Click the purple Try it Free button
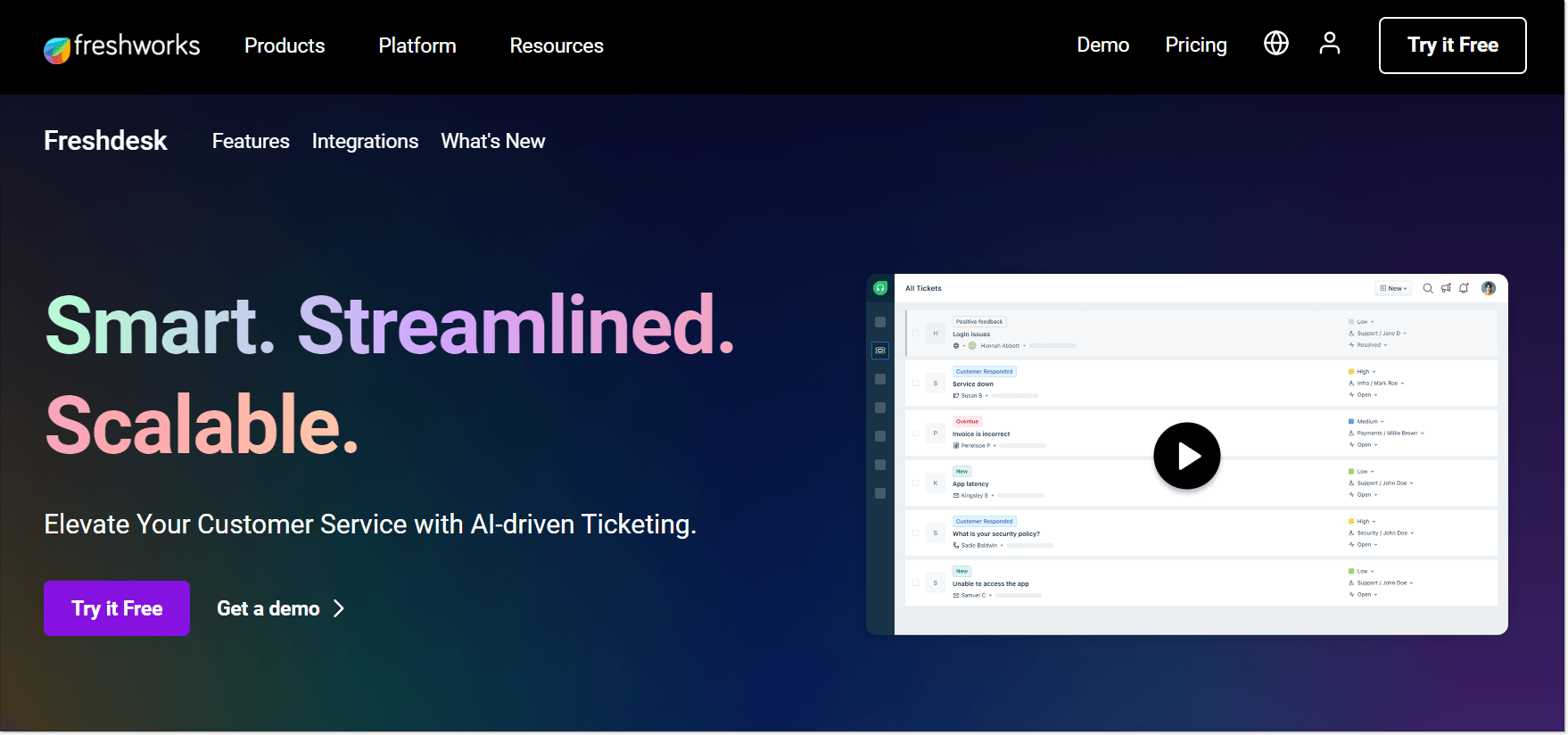Screen dimensions: 1568x735 117,608
